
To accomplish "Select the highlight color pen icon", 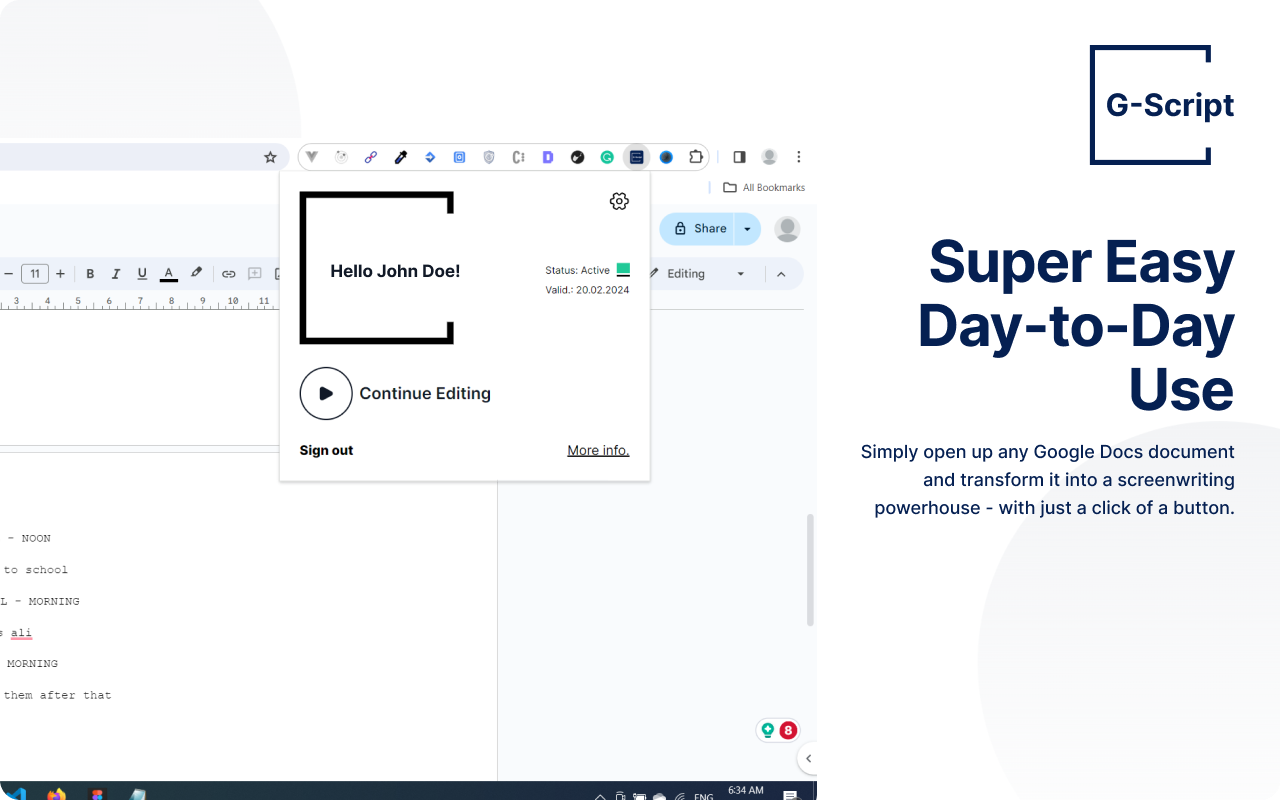I will [196, 273].
